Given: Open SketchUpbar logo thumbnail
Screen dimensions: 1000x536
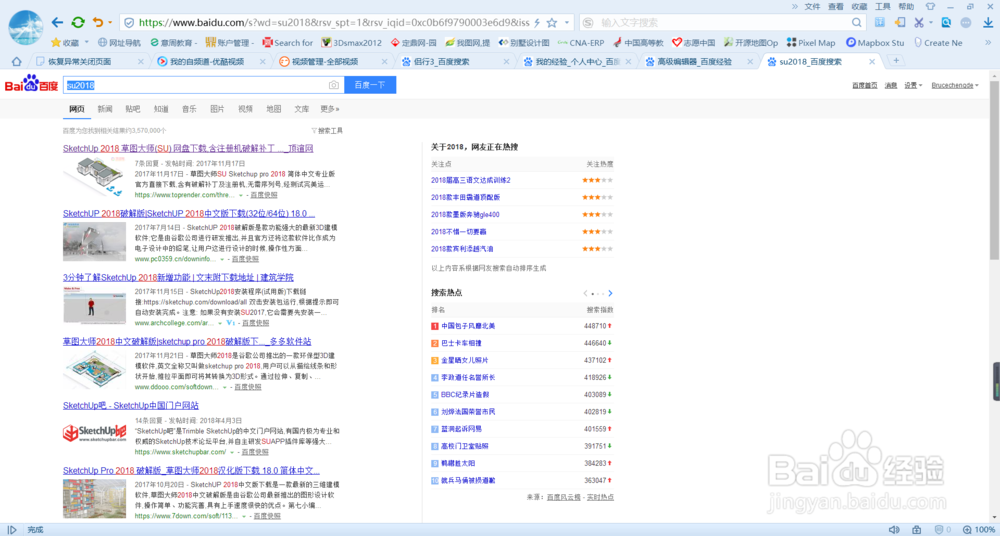Looking at the screenshot, I should click(x=94, y=434).
